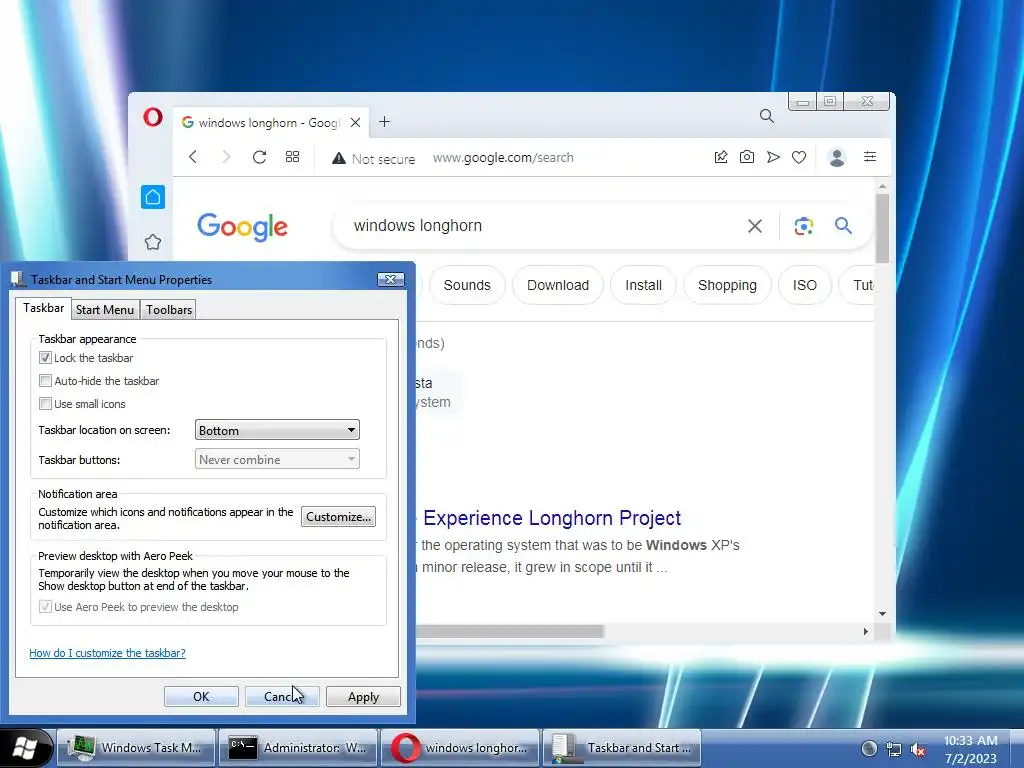Open Windows Task Manager taskbar button
Screen dimensions: 1024x768
pos(136,748)
